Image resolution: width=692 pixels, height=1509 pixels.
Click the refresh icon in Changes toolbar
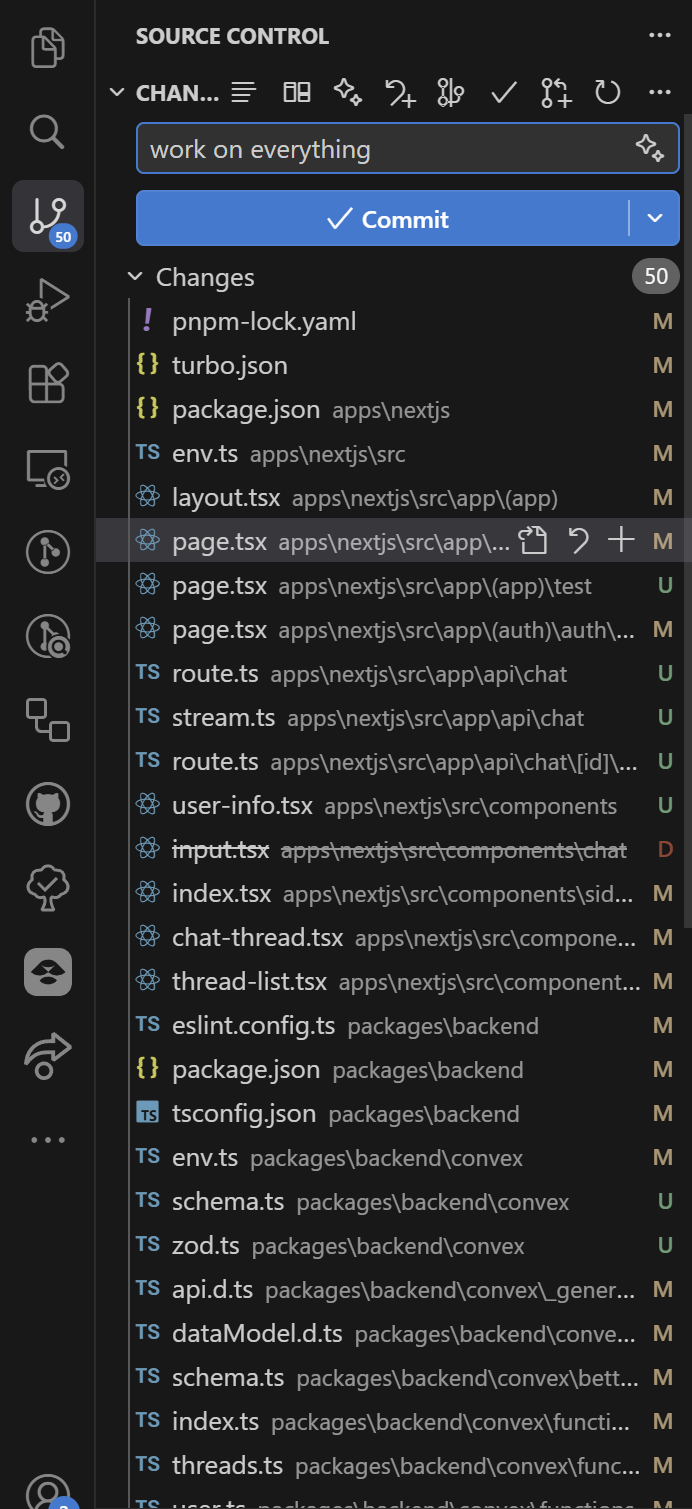tap(608, 93)
